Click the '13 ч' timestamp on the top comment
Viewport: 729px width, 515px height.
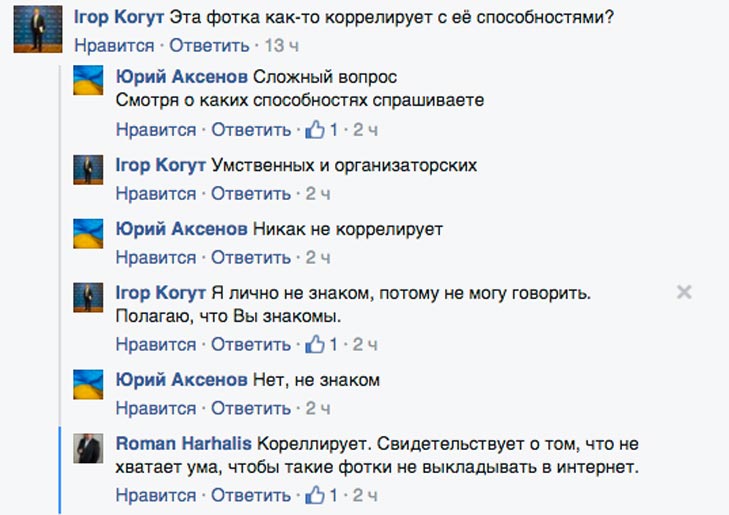point(282,46)
